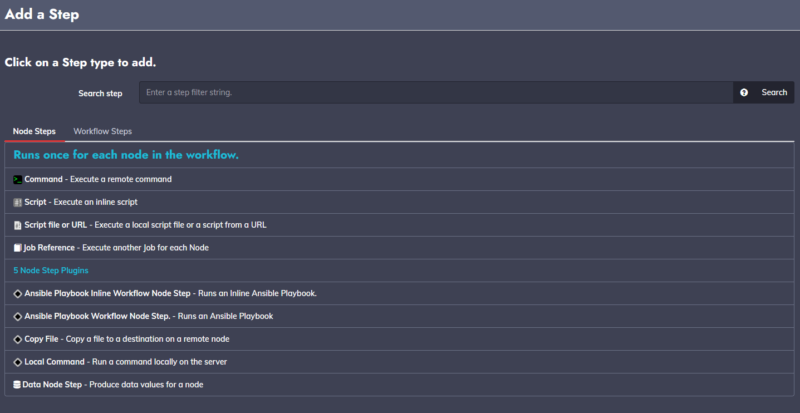Click the terminal icon beside Command

click(x=17, y=180)
